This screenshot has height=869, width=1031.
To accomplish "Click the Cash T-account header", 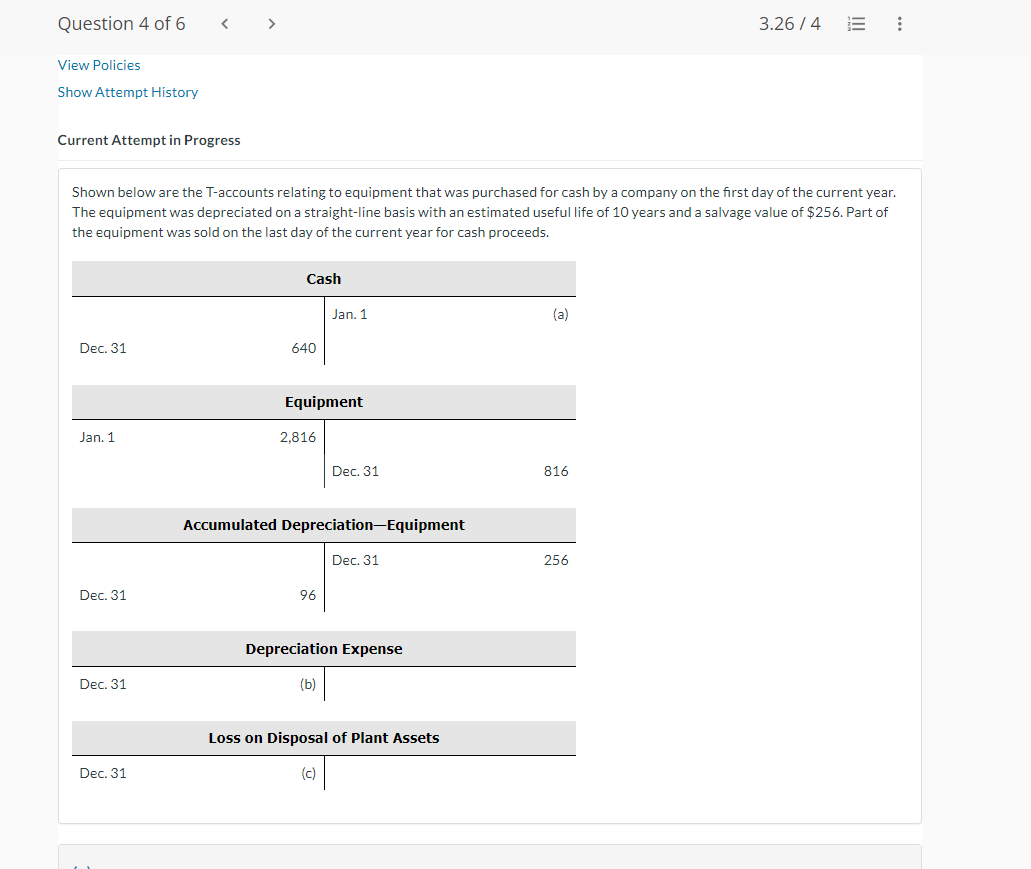I will pos(323,278).
